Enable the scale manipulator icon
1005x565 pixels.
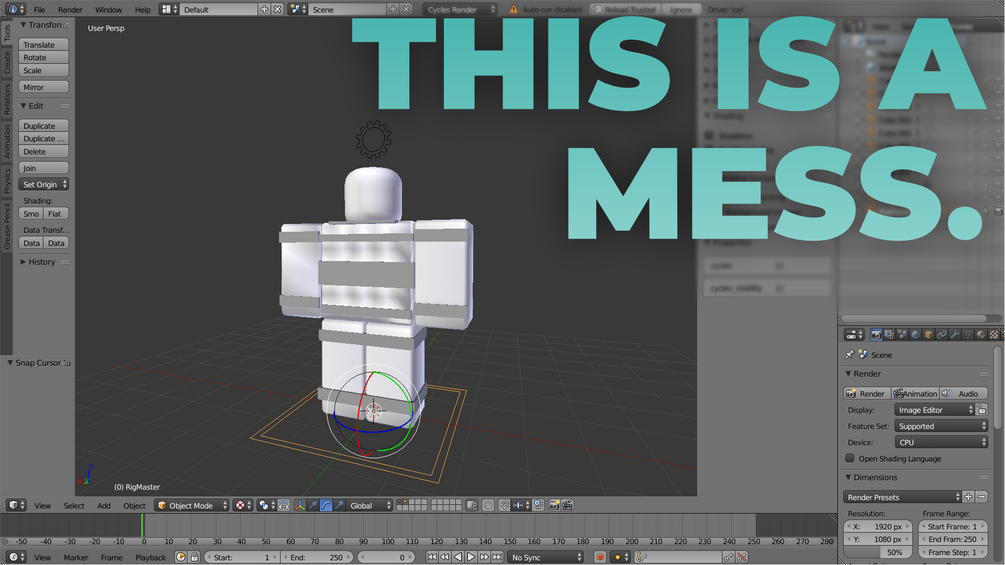click(x=338, y=505)
